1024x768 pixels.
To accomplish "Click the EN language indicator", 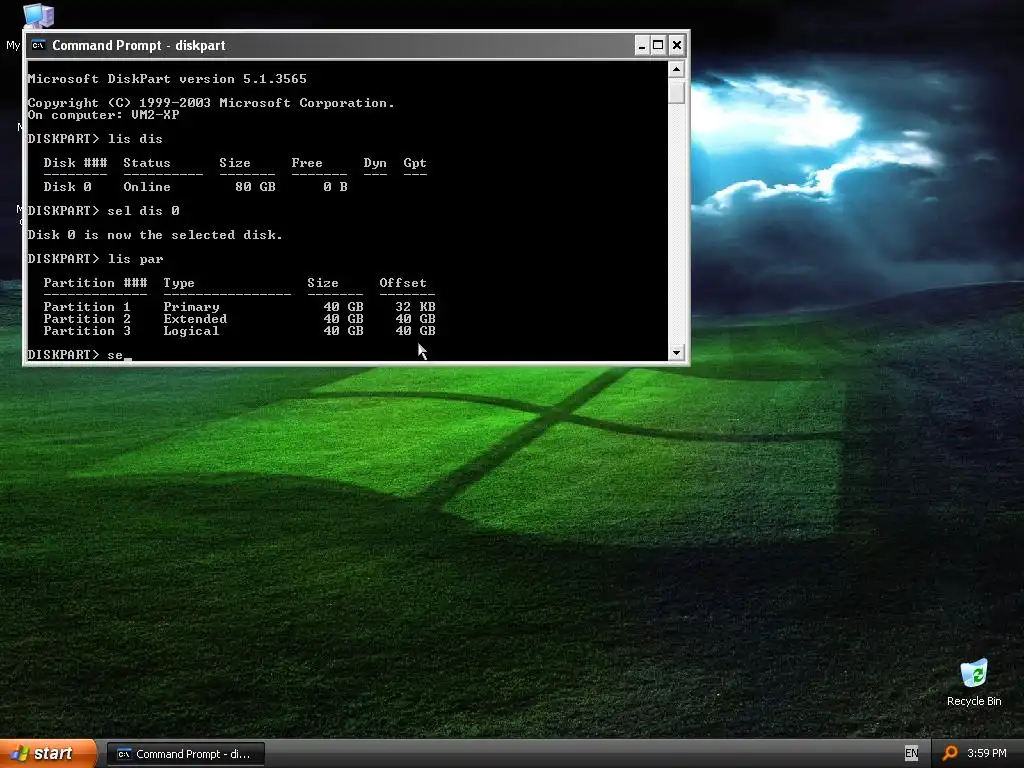I will click(911, 753).
